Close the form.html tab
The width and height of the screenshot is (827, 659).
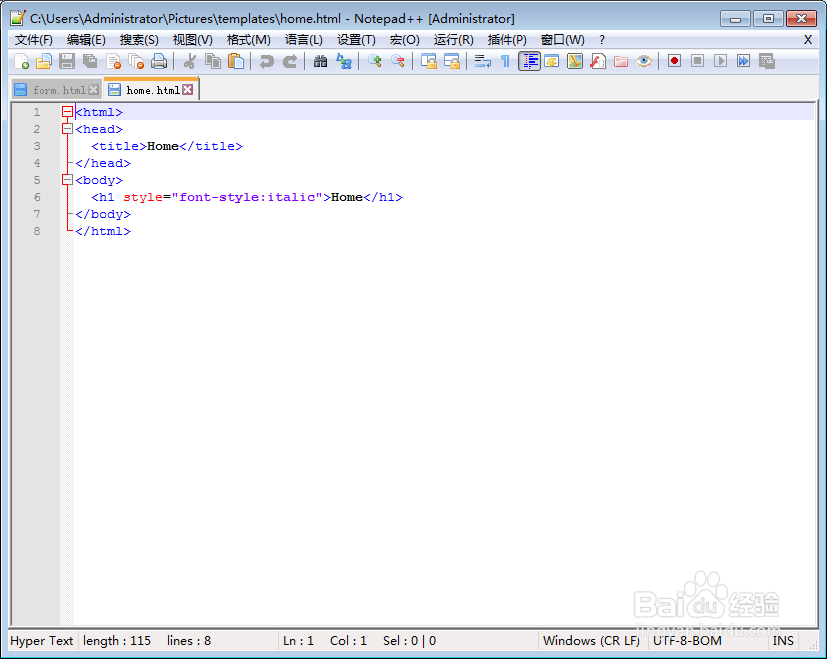[94, 90]
